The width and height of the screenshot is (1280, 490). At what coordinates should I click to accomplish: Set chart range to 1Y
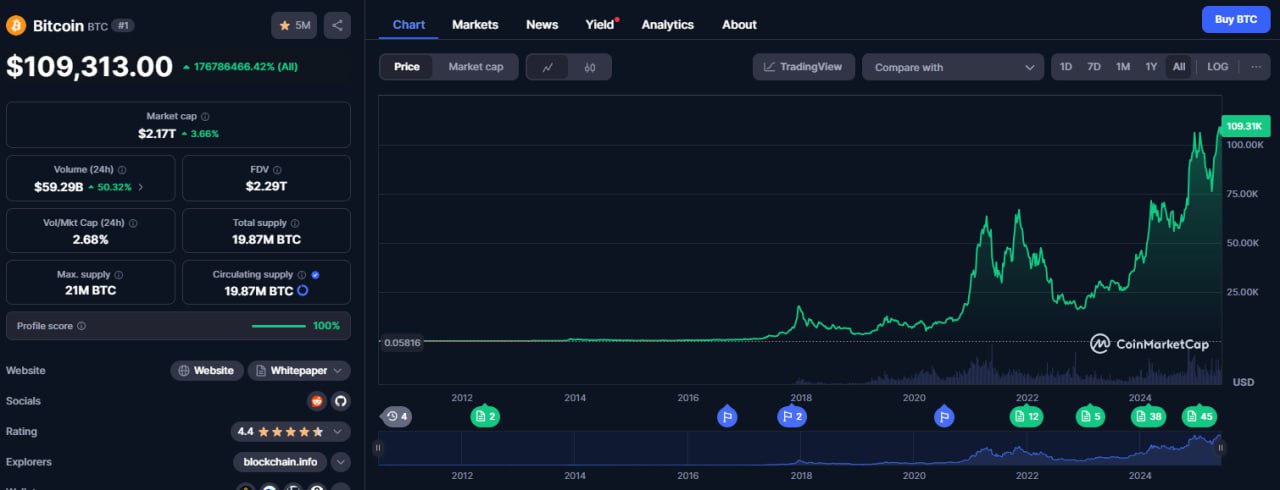[1151, 67]
